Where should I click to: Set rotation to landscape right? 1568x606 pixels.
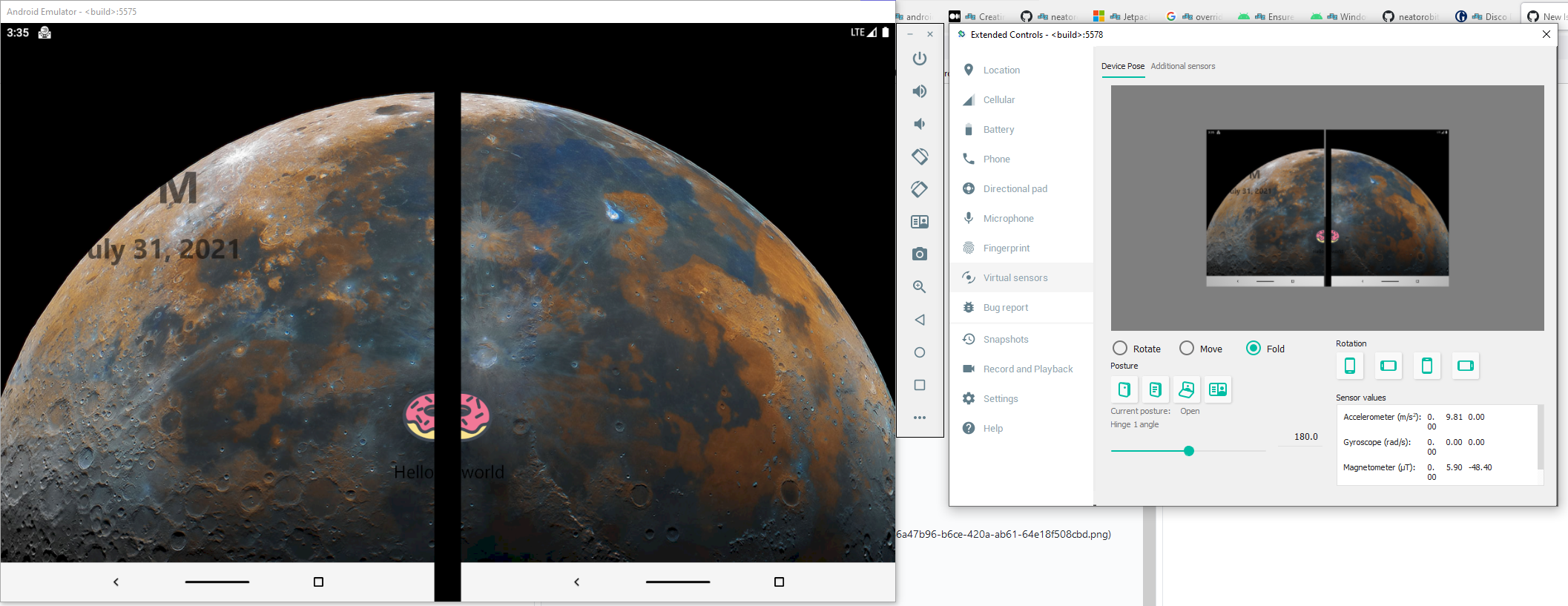(x=1466, y=366)
